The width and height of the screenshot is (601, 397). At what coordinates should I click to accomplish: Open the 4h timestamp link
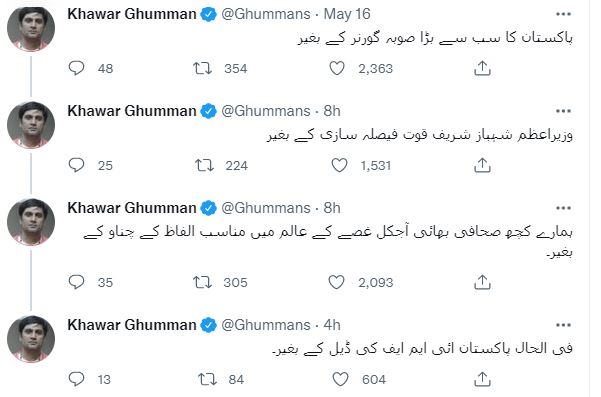pyautogui.click(x=332, y=325)
